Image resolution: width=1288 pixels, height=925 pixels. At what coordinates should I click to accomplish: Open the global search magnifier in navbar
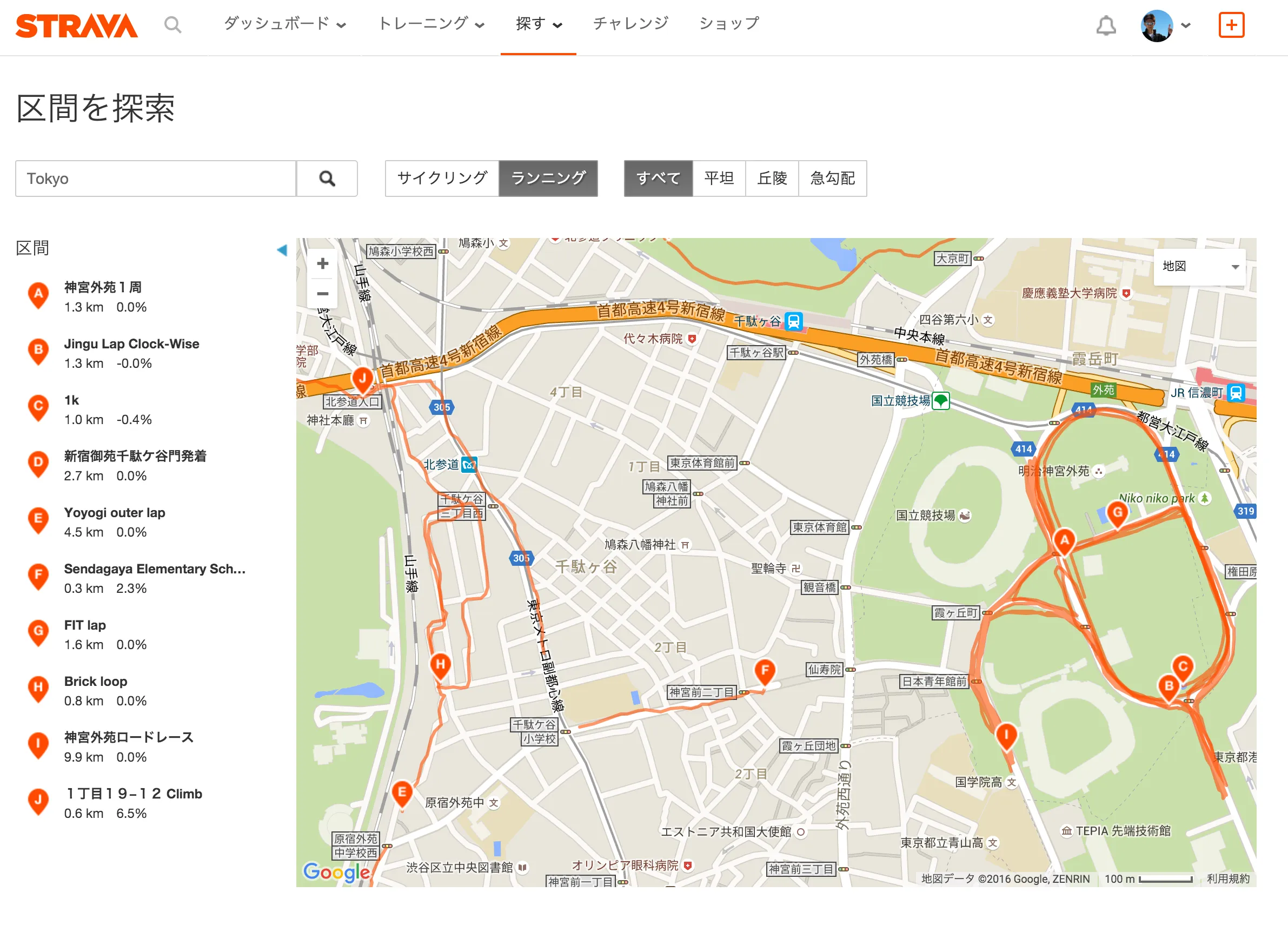point(173,25)
